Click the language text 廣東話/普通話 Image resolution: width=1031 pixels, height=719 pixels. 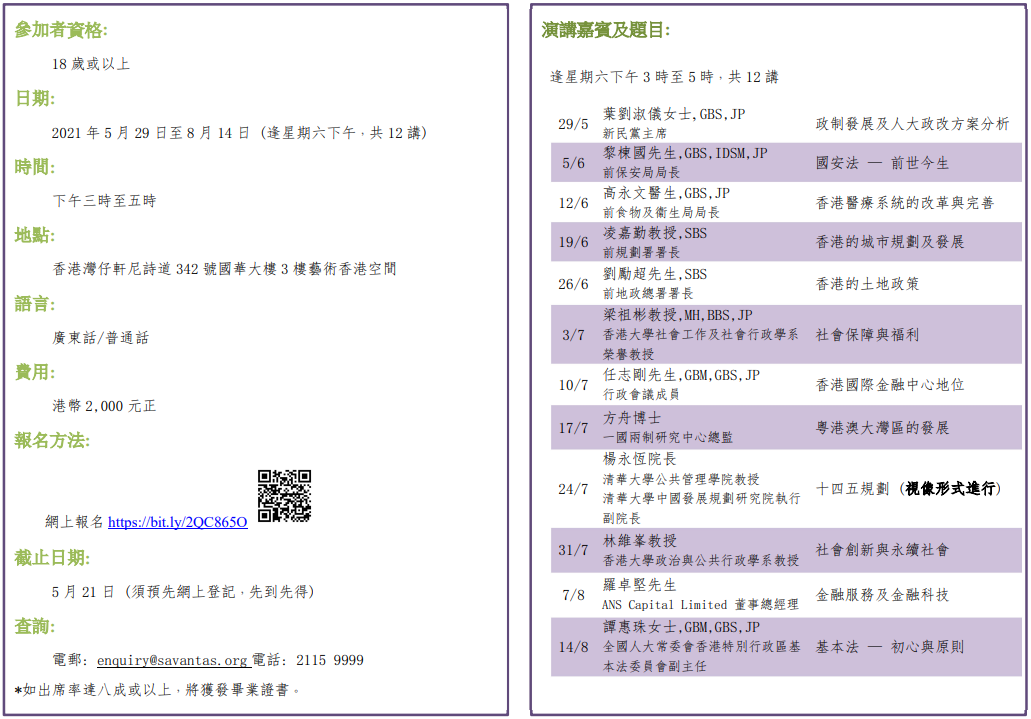click(100, 338)
